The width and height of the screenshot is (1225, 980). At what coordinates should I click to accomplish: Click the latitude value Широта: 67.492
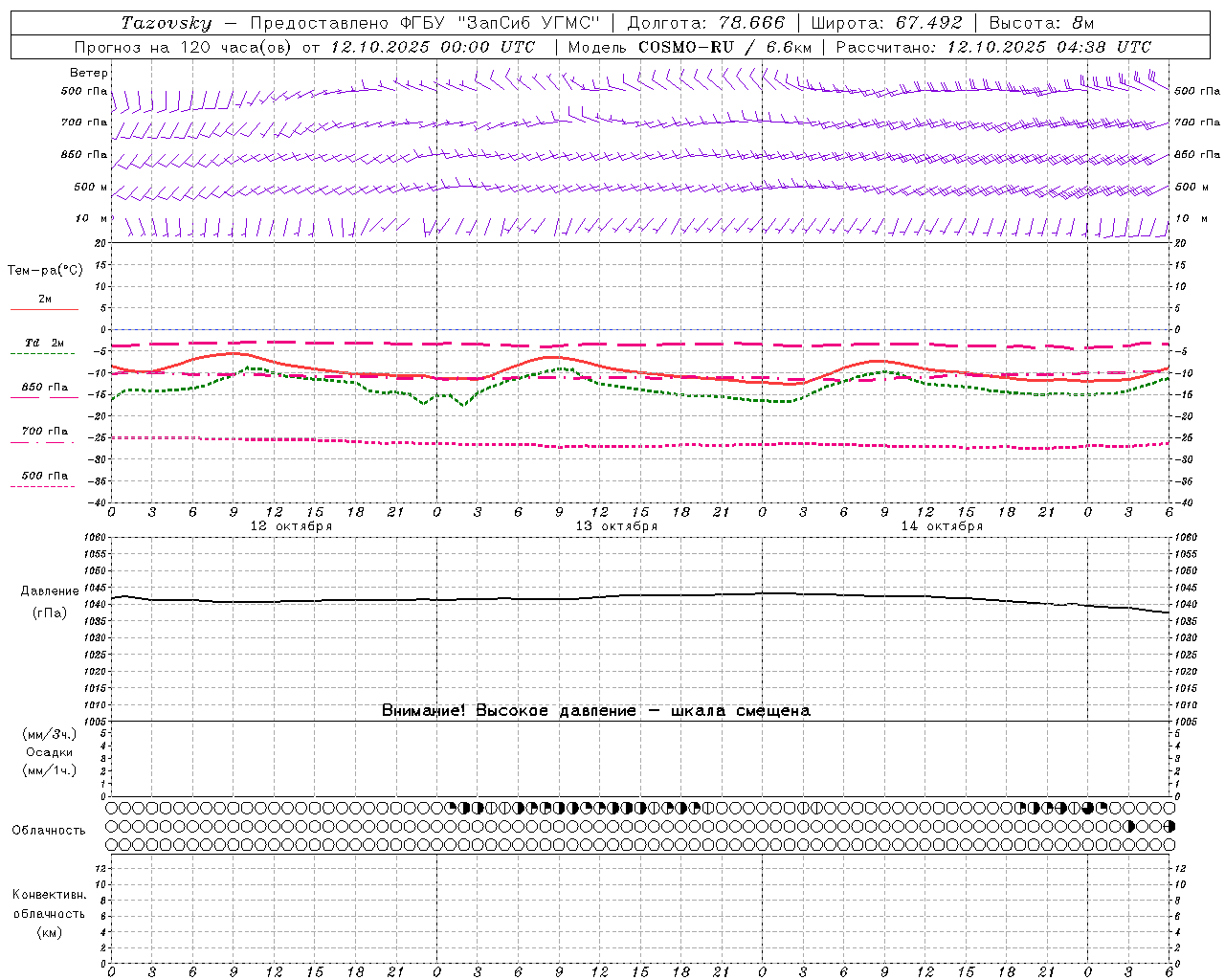click(886, 23)
